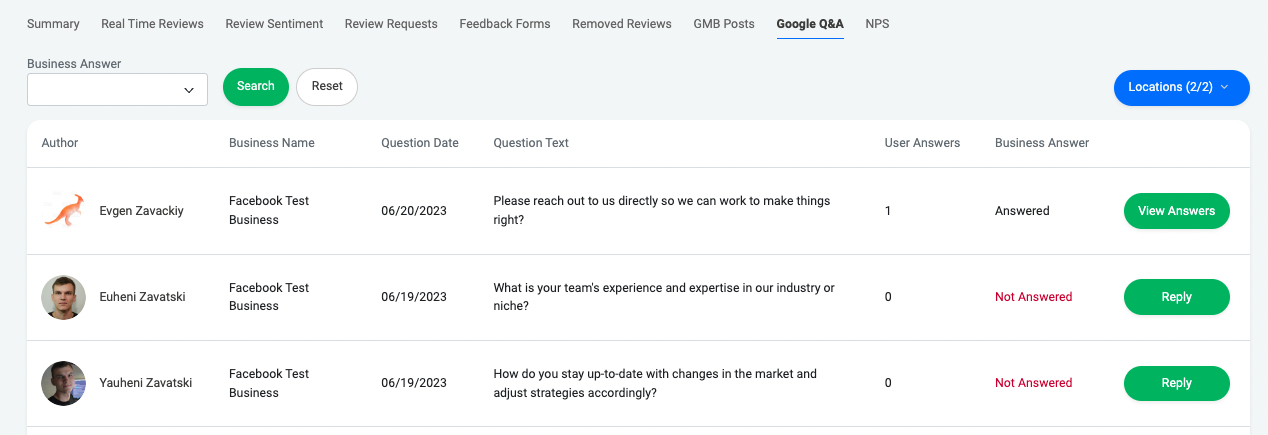Open the Feedback Forms tab
The image size is (1268, 435).
click(505, 24)
